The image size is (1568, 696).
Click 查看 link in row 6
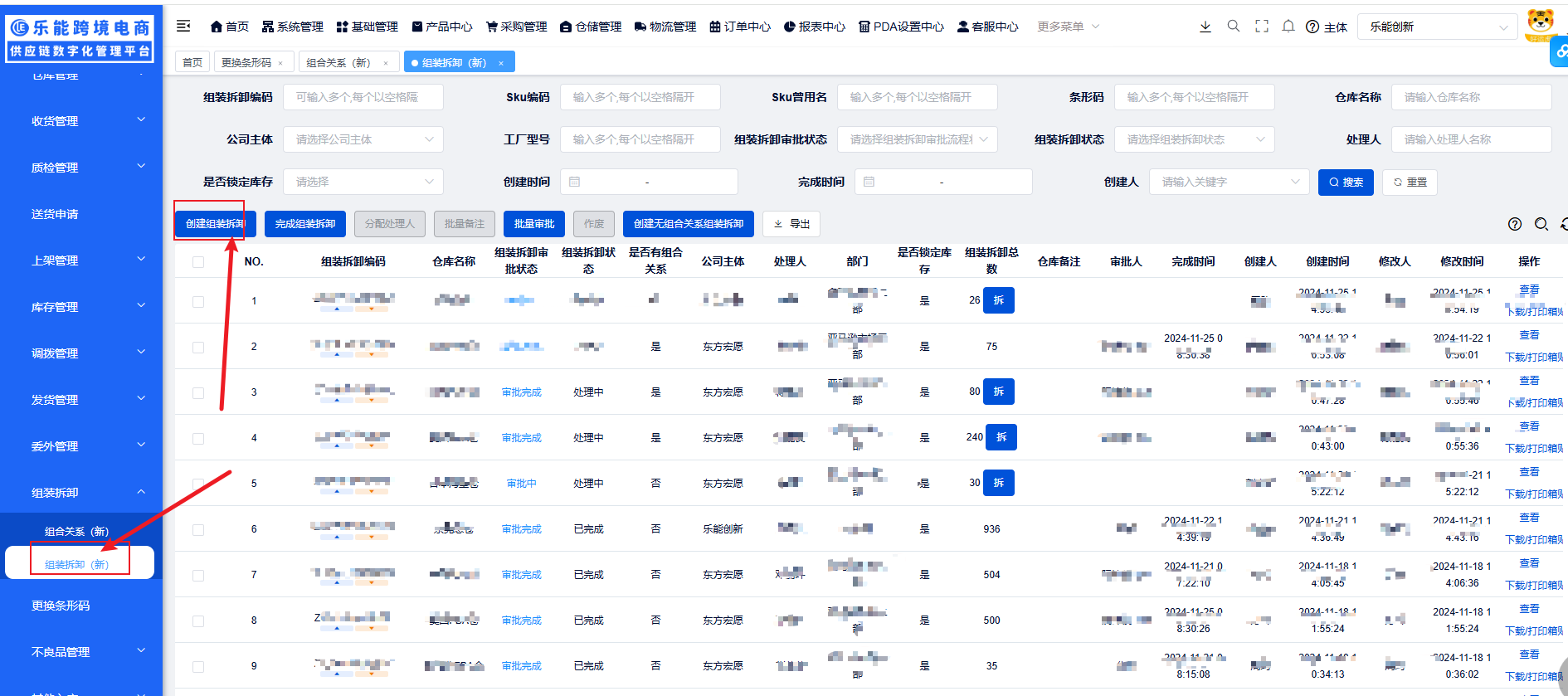click(x=1529, y=518)
